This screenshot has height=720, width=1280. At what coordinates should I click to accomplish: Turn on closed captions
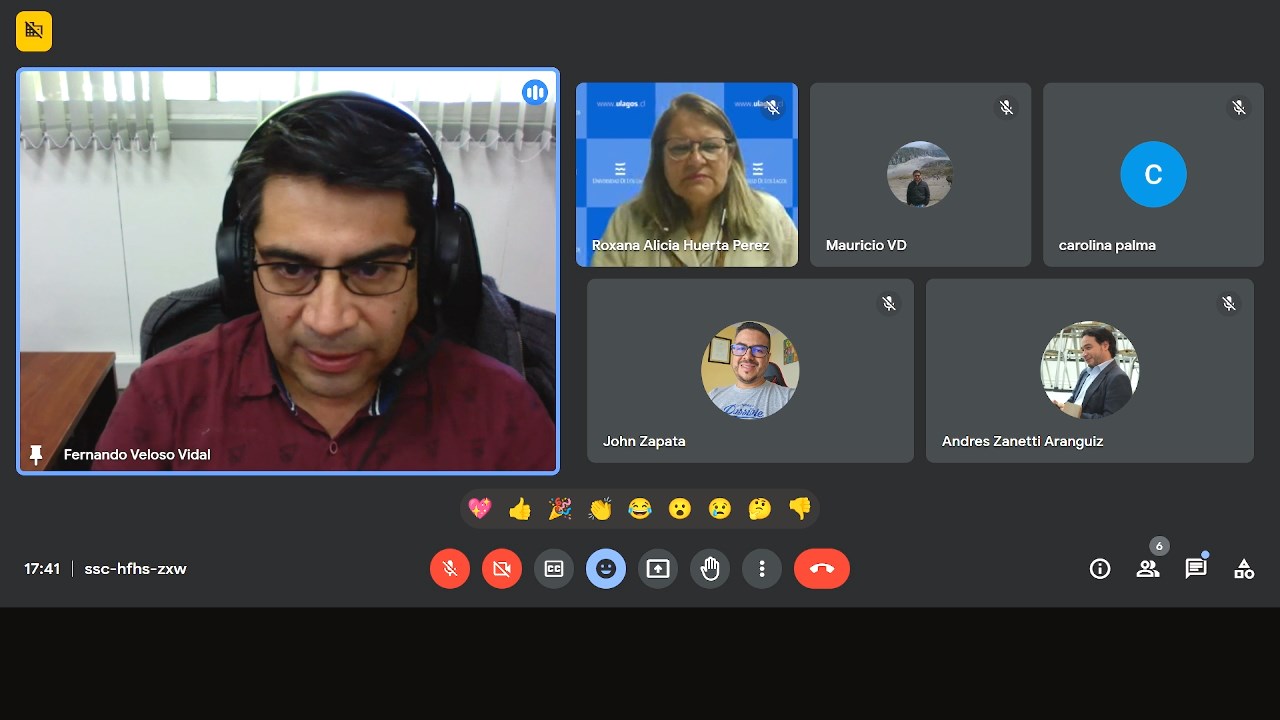click(554, 569)
